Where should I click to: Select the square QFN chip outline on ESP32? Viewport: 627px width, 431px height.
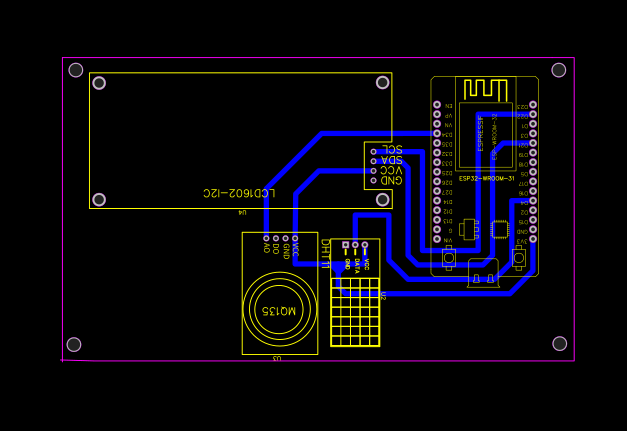click(500, 229)
